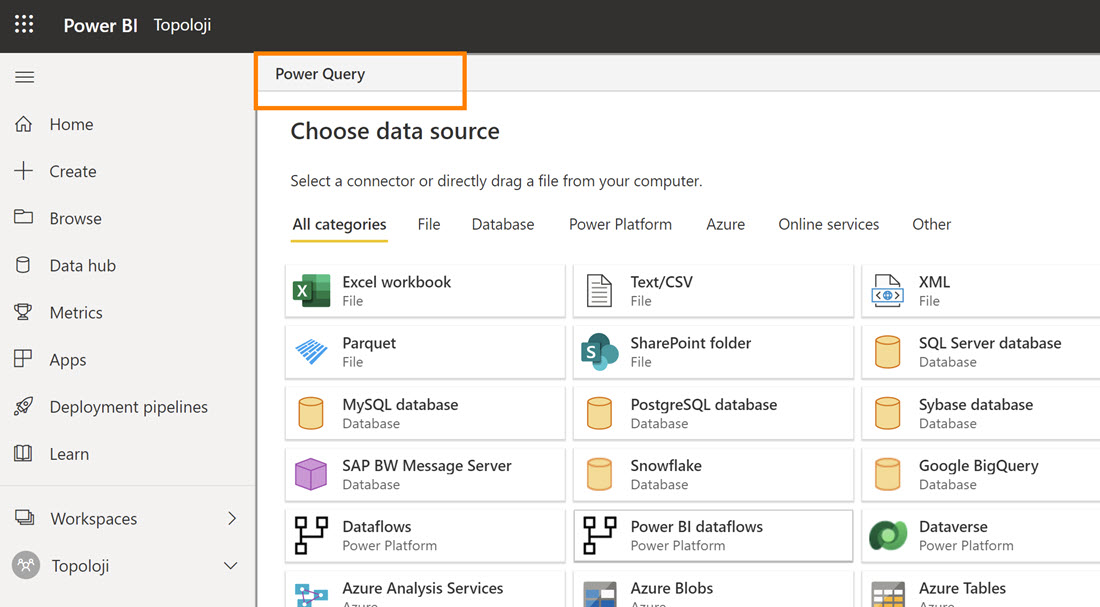Viewport: 1100px width, 607px height.
Task: Expand the Workspaces flyout chevron
Action: tap(232, 518)
